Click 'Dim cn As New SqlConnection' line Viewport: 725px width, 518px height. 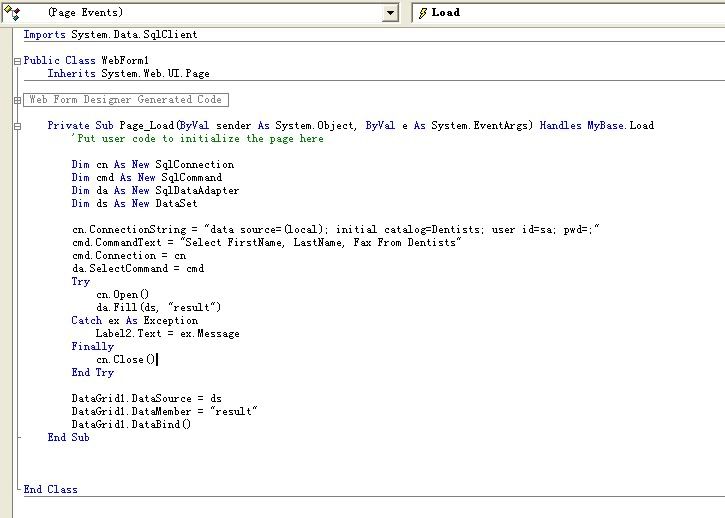pyautogui.click(x=153, y=165)
